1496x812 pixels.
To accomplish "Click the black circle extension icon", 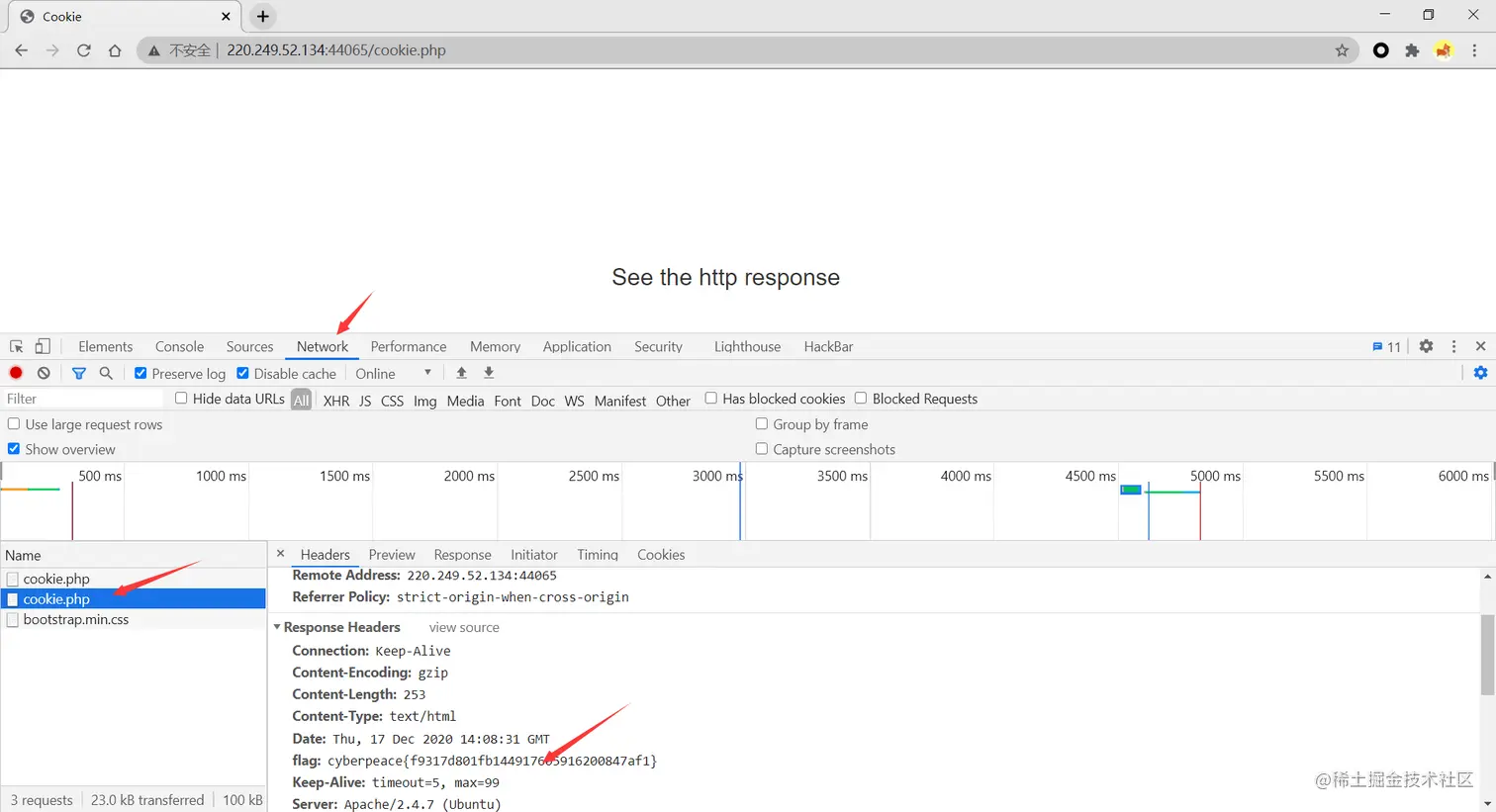I will tap(1381, 50).
